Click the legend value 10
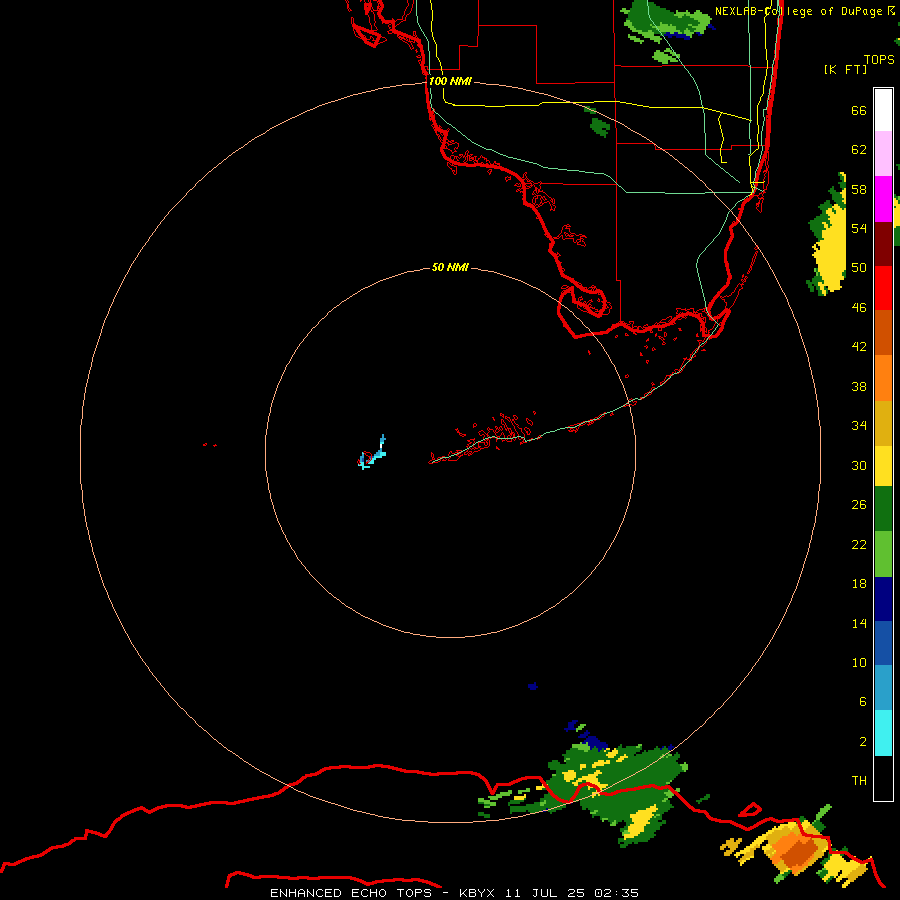Viewport: 900px width, 900px height. pos(859,663)
